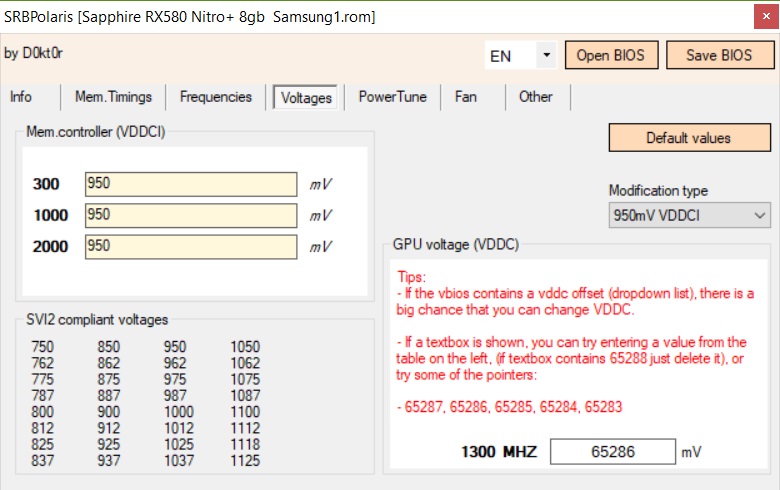Click the pointer value 65287 in tips
Image resolution: width=780 pixels, height=490 pixels.
(423, 407)
